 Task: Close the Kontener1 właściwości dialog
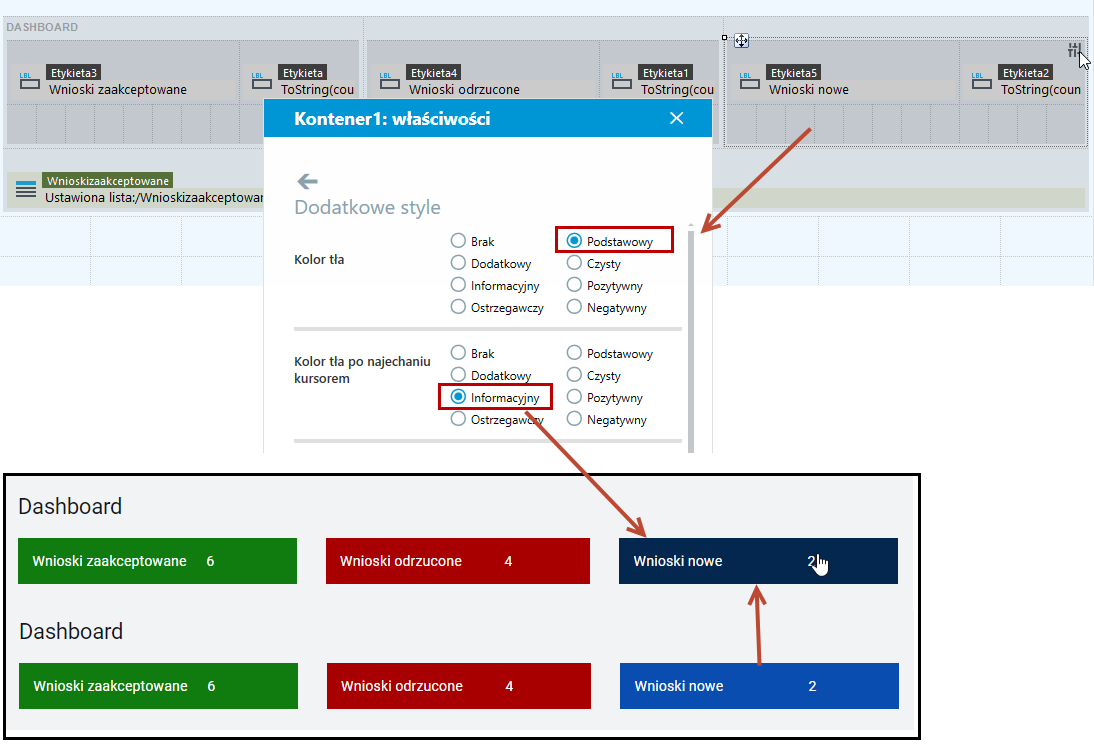click(676, 118)
